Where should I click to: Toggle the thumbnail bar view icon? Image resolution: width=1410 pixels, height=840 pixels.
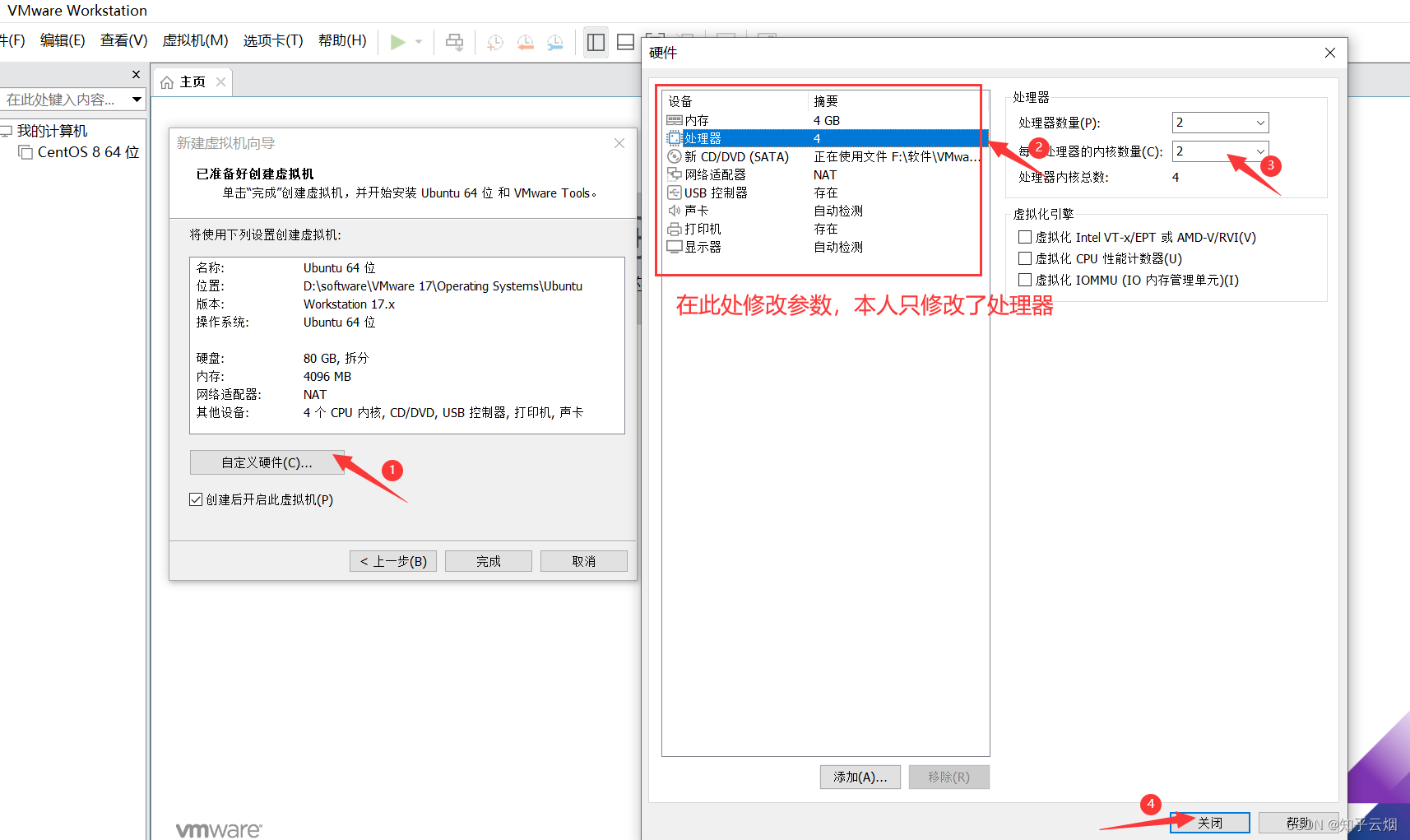[x=625, y=42]
